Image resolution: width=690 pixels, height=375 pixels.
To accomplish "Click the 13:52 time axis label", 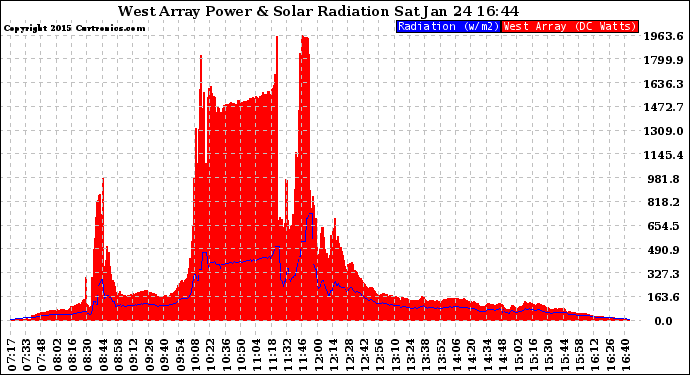I will pyautogui.click(x=440, y=355).
